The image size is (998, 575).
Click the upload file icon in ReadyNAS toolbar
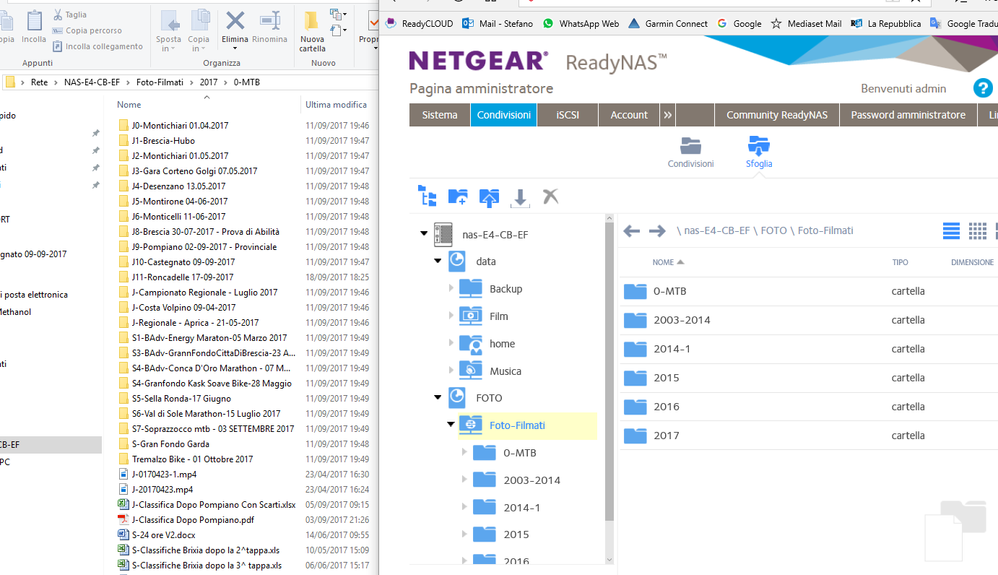coord(489,197)
